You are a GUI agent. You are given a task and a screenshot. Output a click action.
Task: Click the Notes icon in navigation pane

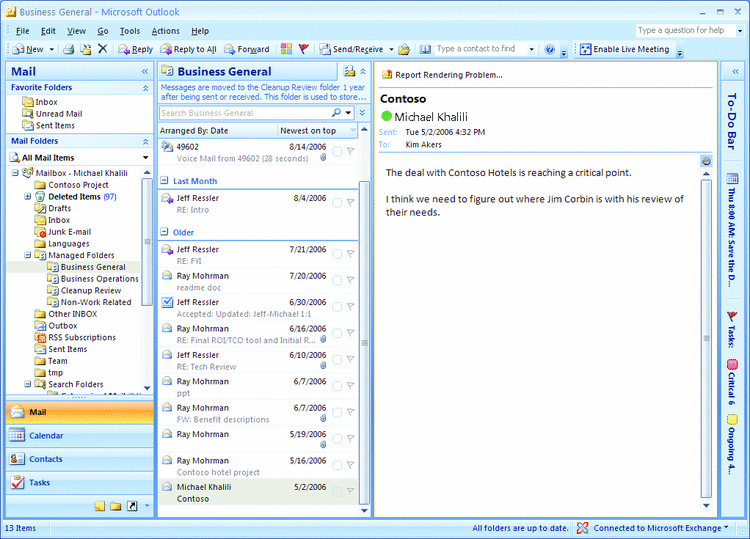(x=100, y=506)
